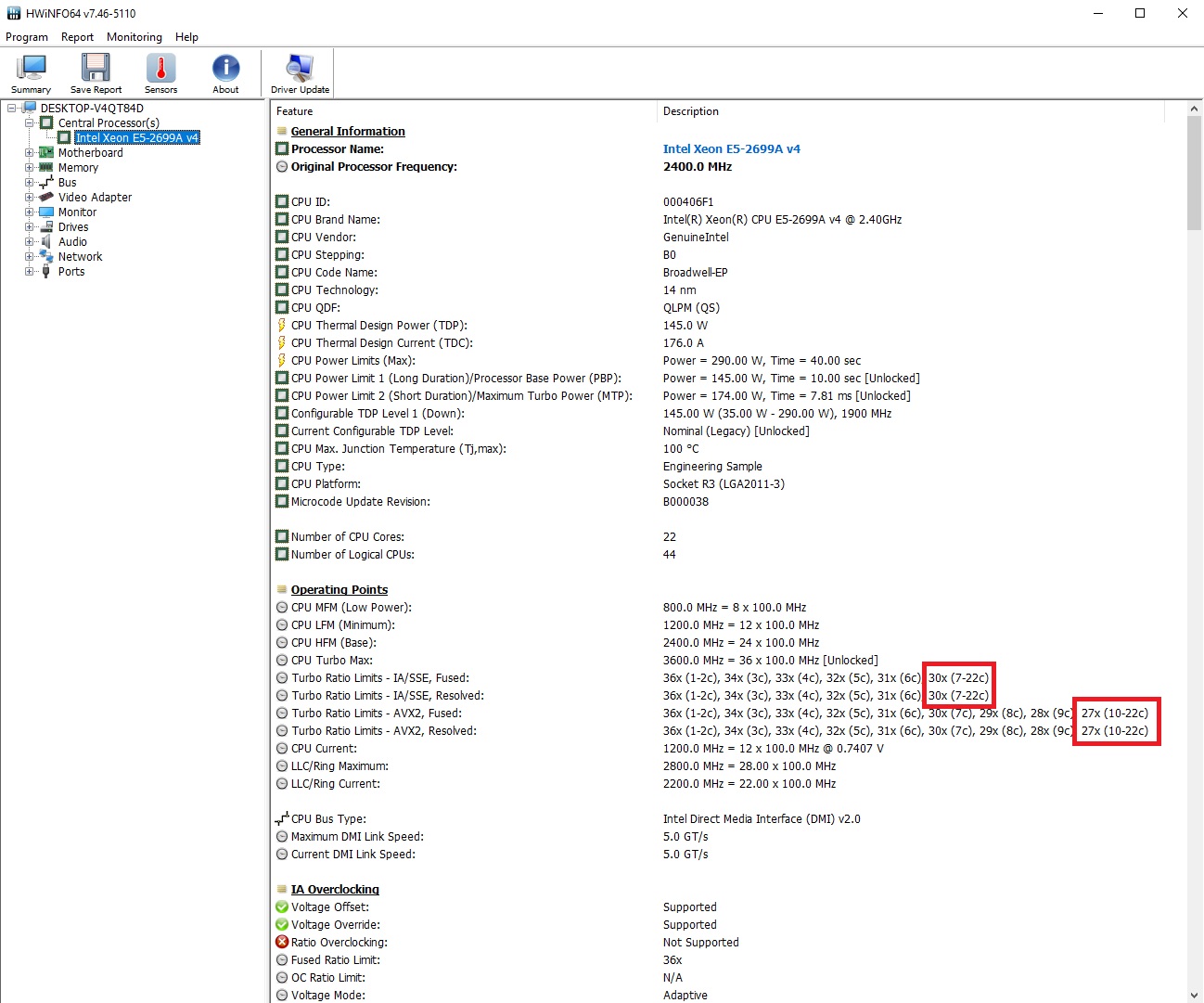Click the CPU Thermal Design Power lightning icon
Viewport: 1204px width, 1003px height.
[282, 326]
